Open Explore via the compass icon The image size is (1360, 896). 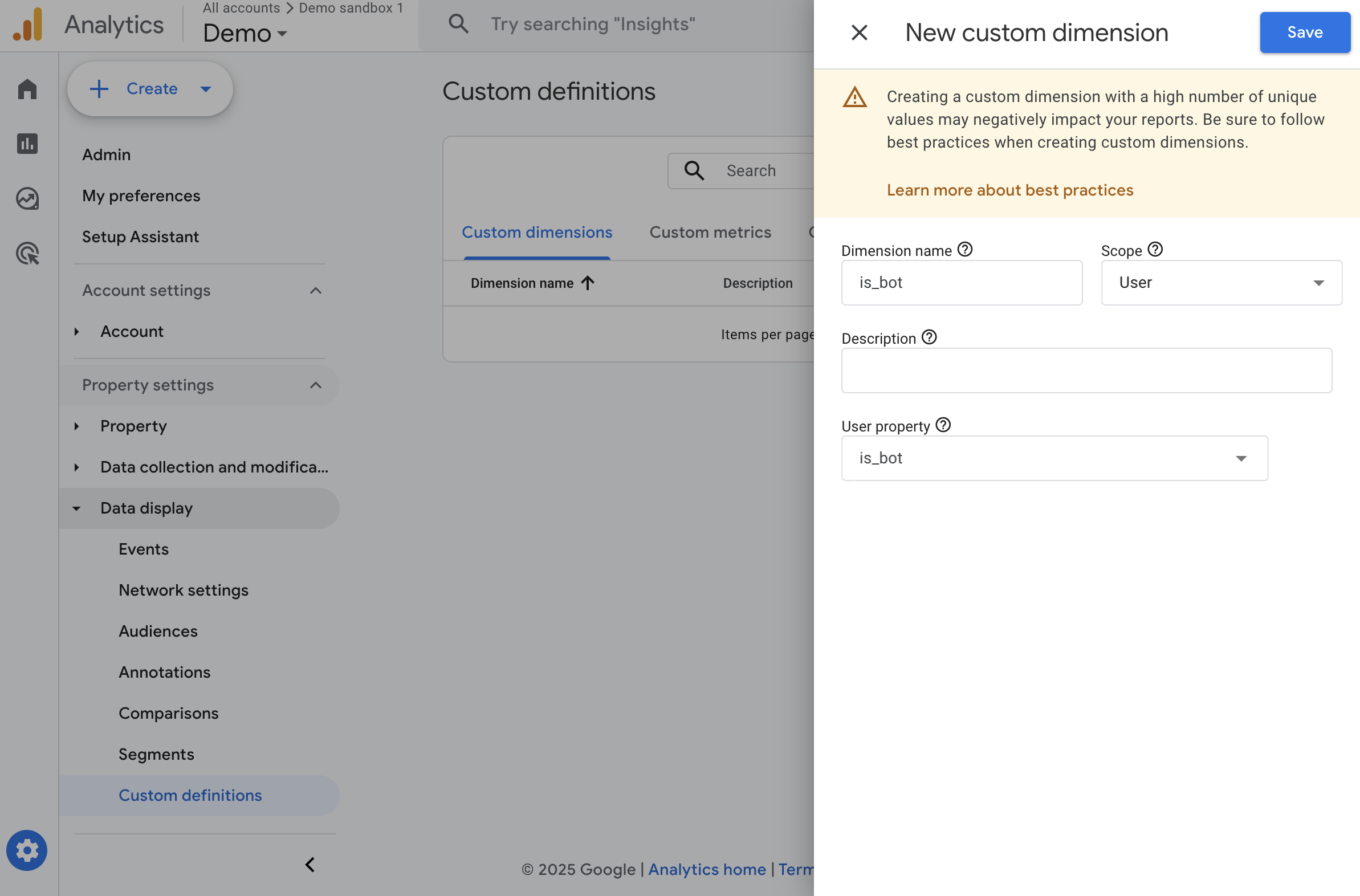click(27, 199)
